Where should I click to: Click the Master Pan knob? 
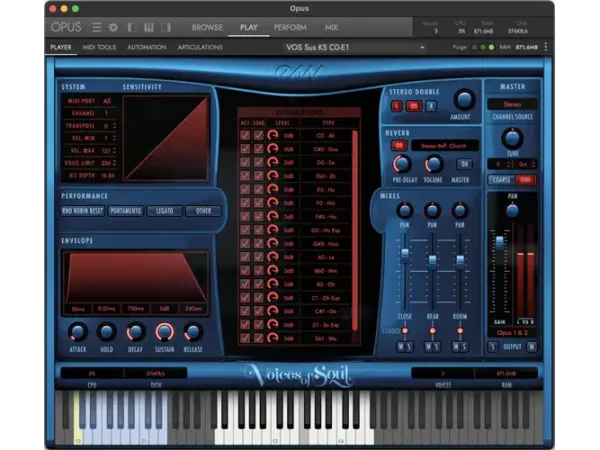512,210
